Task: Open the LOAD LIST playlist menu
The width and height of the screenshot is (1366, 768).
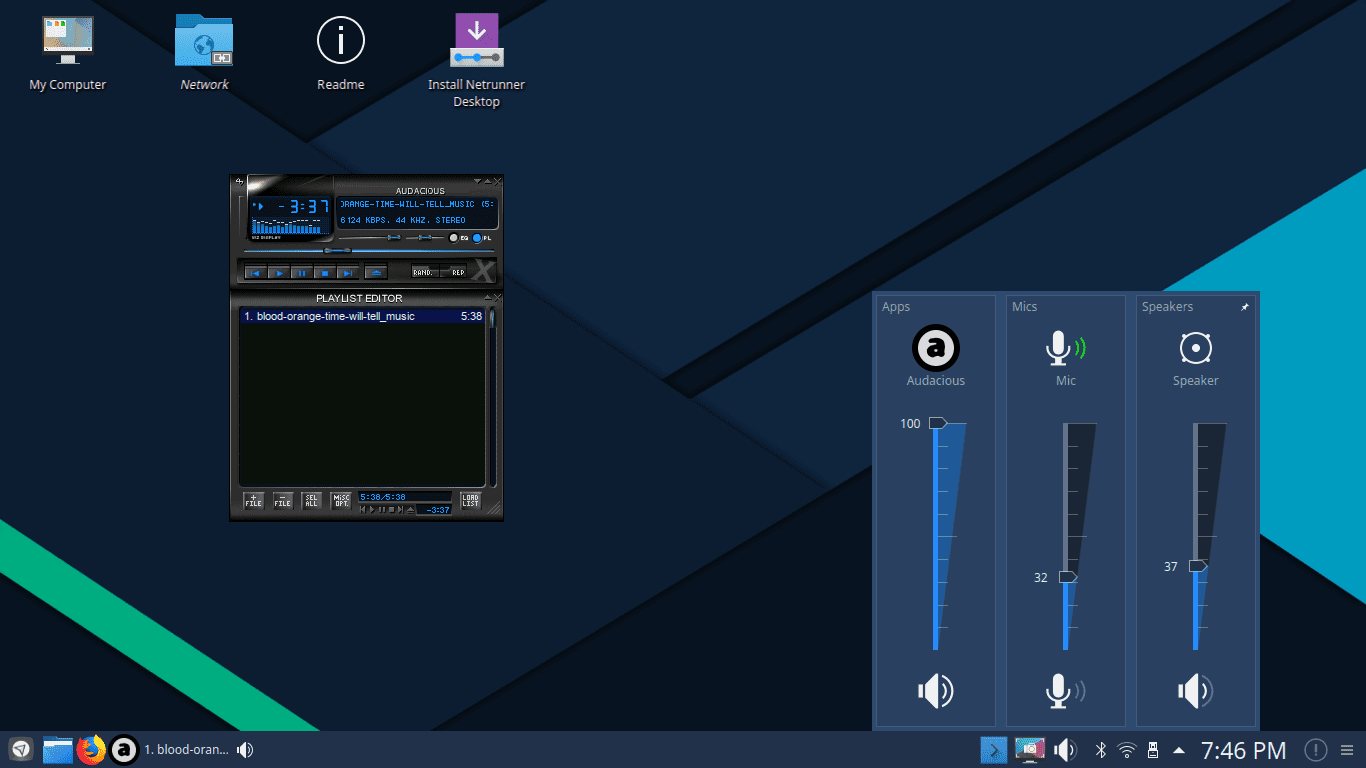Action: tap(470, 501)
